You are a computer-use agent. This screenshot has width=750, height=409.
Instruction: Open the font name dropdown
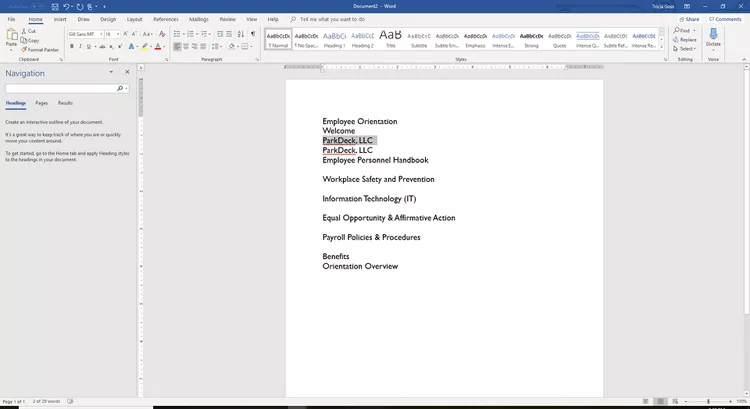pyautogui.click(x=101, y=34)
